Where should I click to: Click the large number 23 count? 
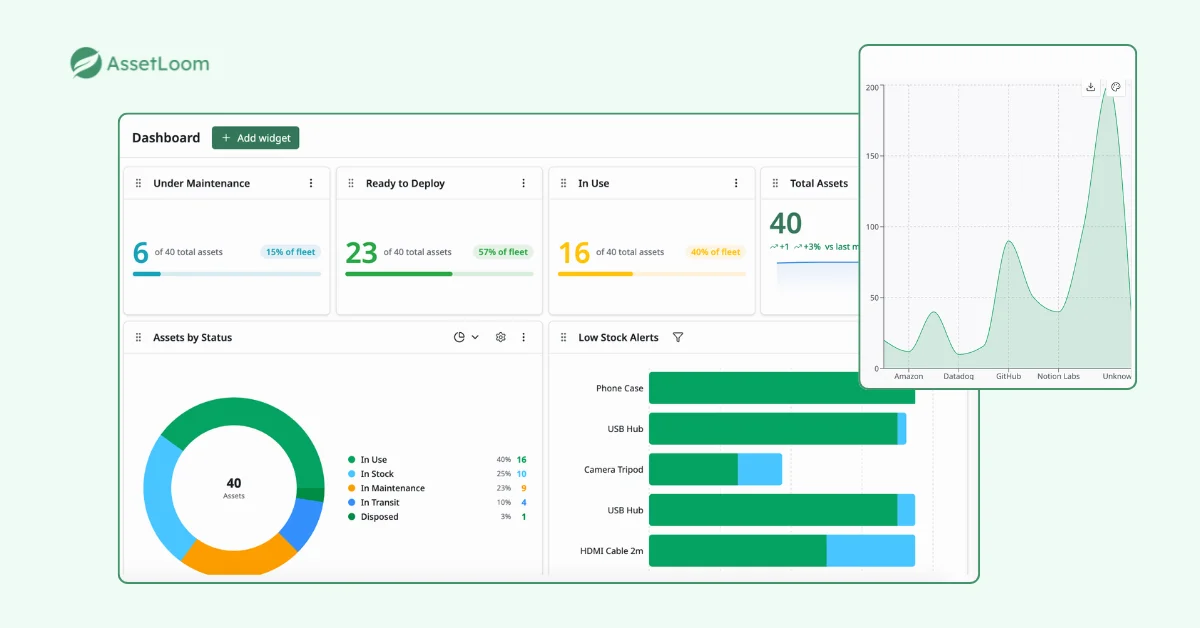pyautogui.click(x=361, y=252)
